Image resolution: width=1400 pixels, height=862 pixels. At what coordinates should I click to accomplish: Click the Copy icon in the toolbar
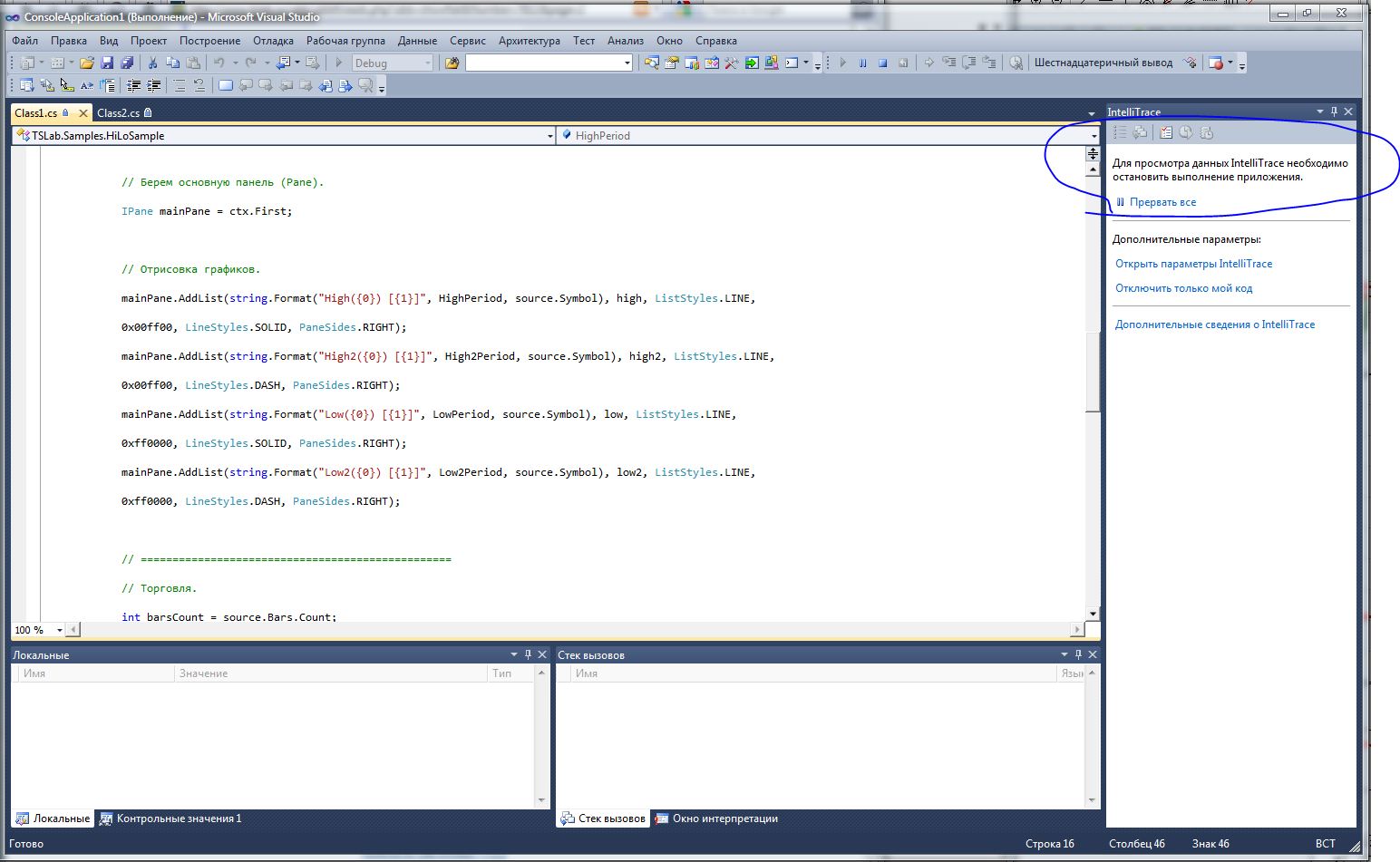point(172,63)
